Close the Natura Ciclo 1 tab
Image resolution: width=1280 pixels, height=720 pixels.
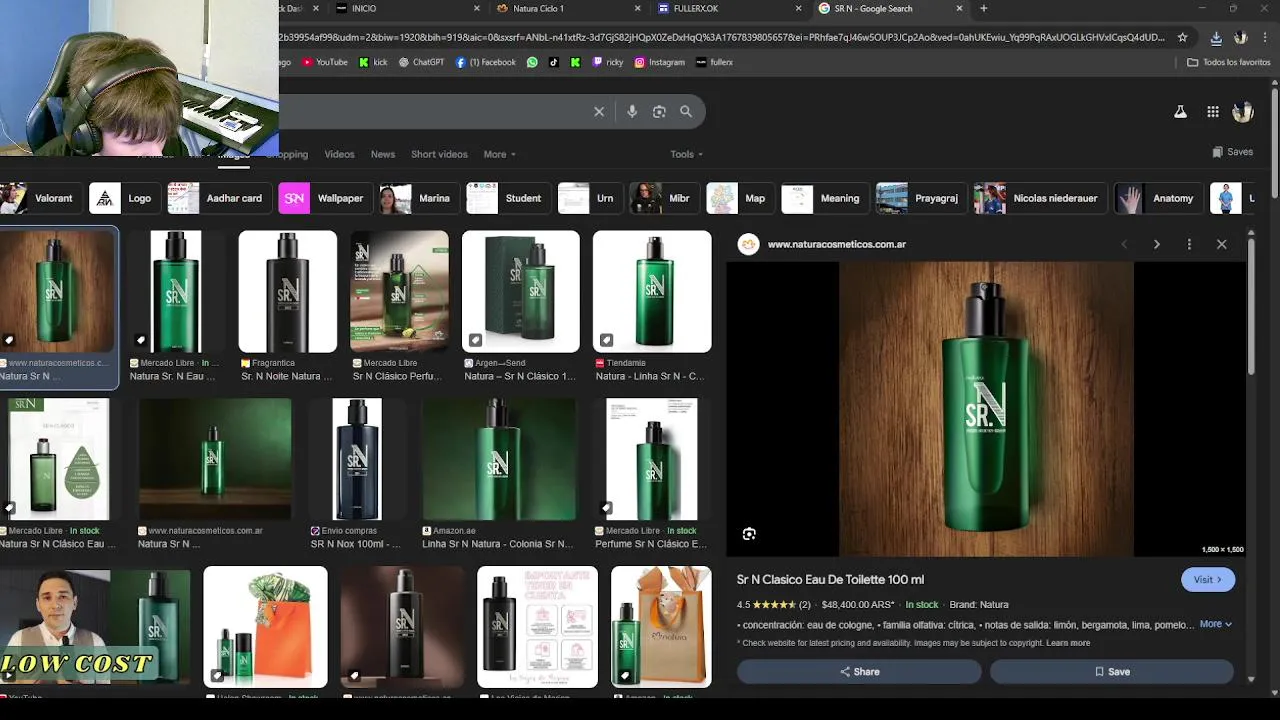pyautogui.click(x=637, y=8)
